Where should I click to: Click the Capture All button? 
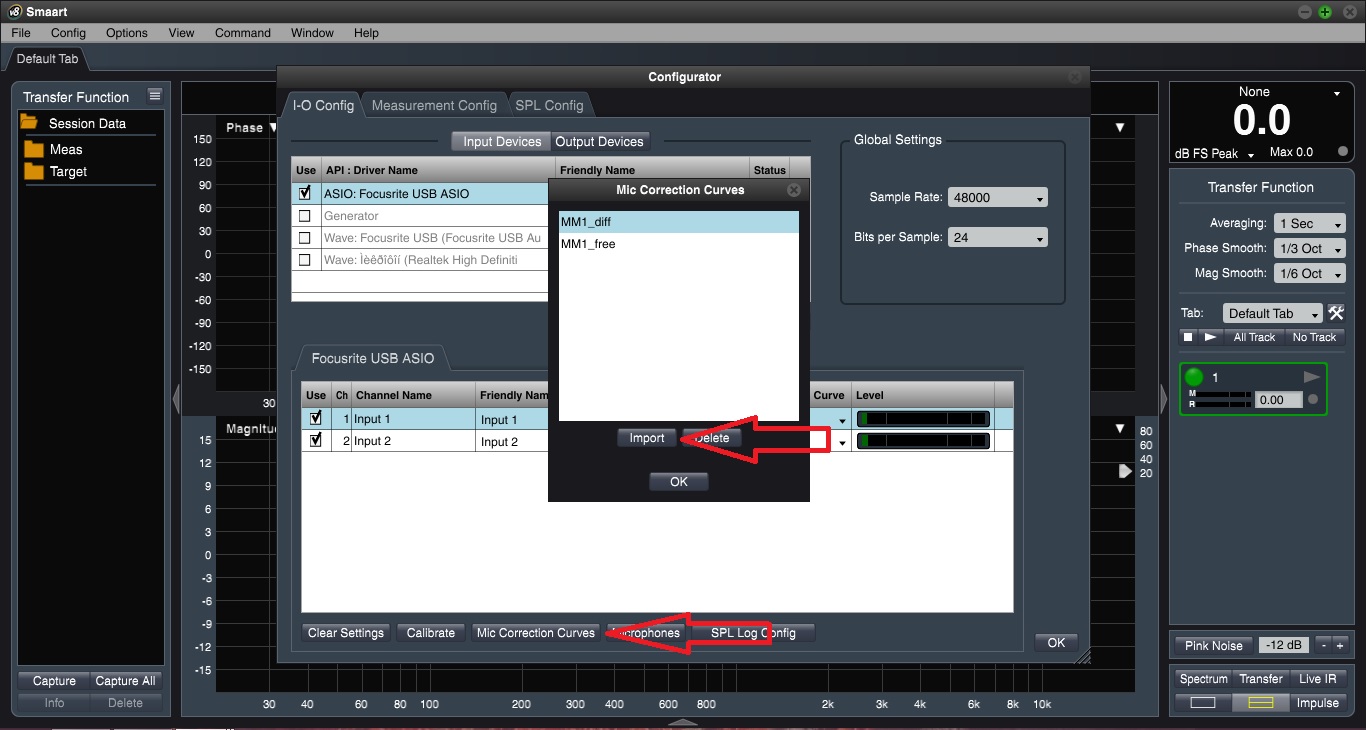coord(125,681)
